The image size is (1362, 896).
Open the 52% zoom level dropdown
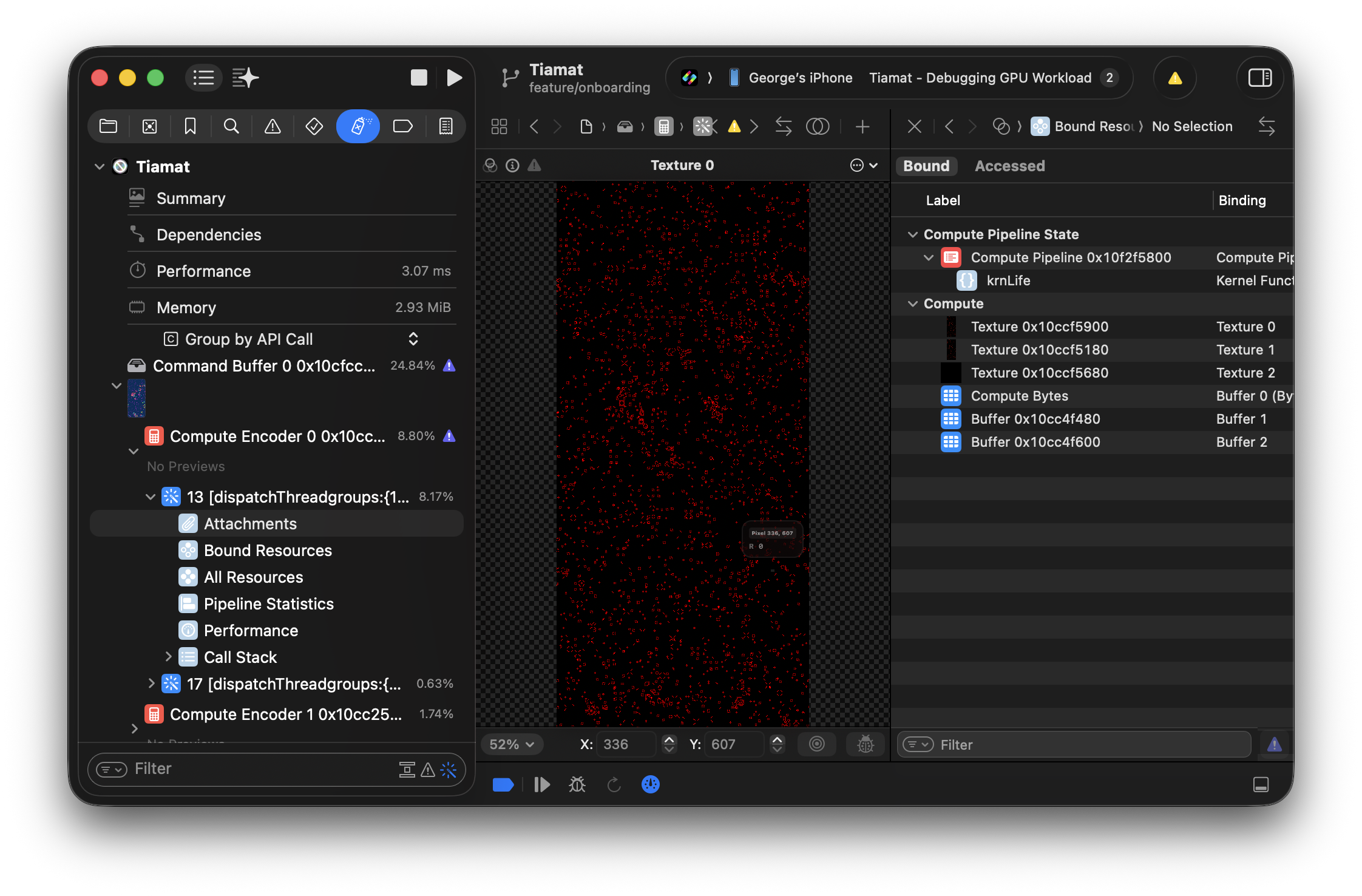[512, 744]
